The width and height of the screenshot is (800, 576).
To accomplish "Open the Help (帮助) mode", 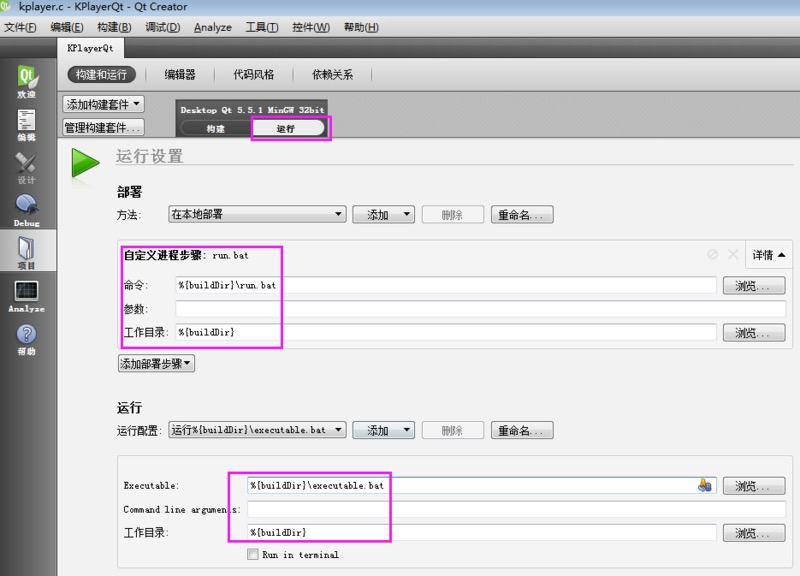I will [27, 340].
